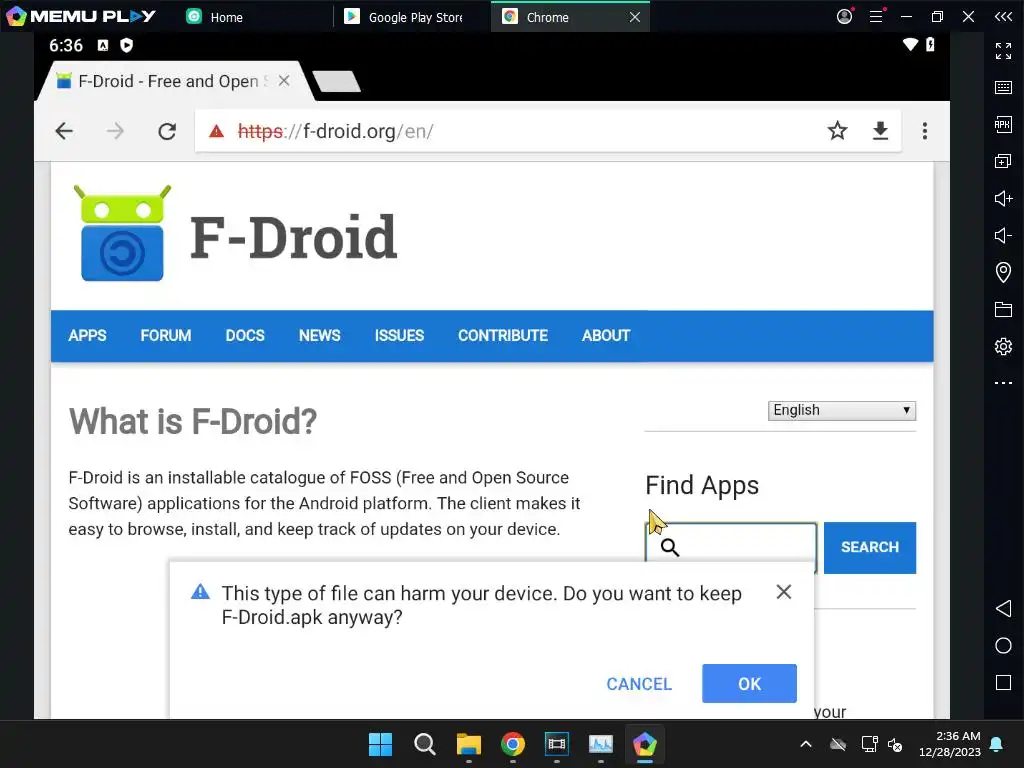This screenshot has width=1024, height=768.
Task: Open the FORUM menu item
Action: click(x=165, y=336)
